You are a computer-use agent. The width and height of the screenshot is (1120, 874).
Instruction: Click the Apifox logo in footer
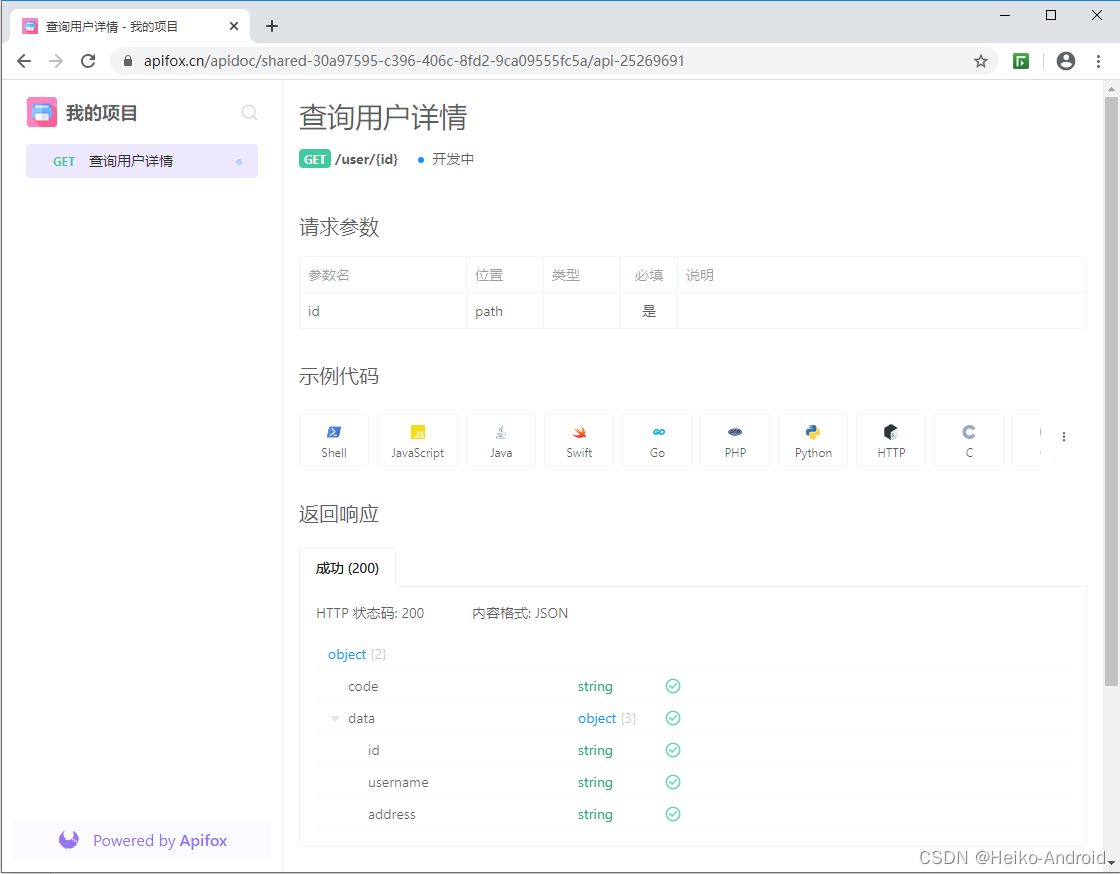[x=69, y=840]
